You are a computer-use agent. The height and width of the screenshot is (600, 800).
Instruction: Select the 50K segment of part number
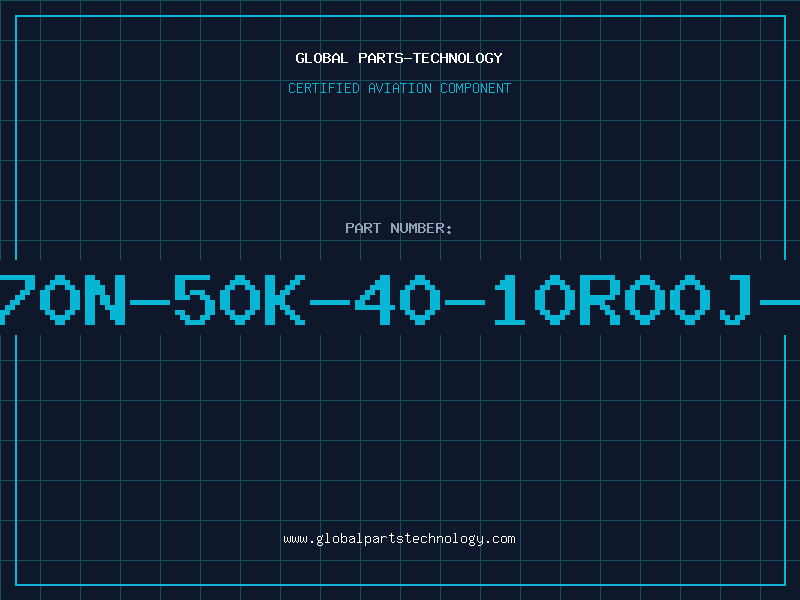tap(240, 300)
